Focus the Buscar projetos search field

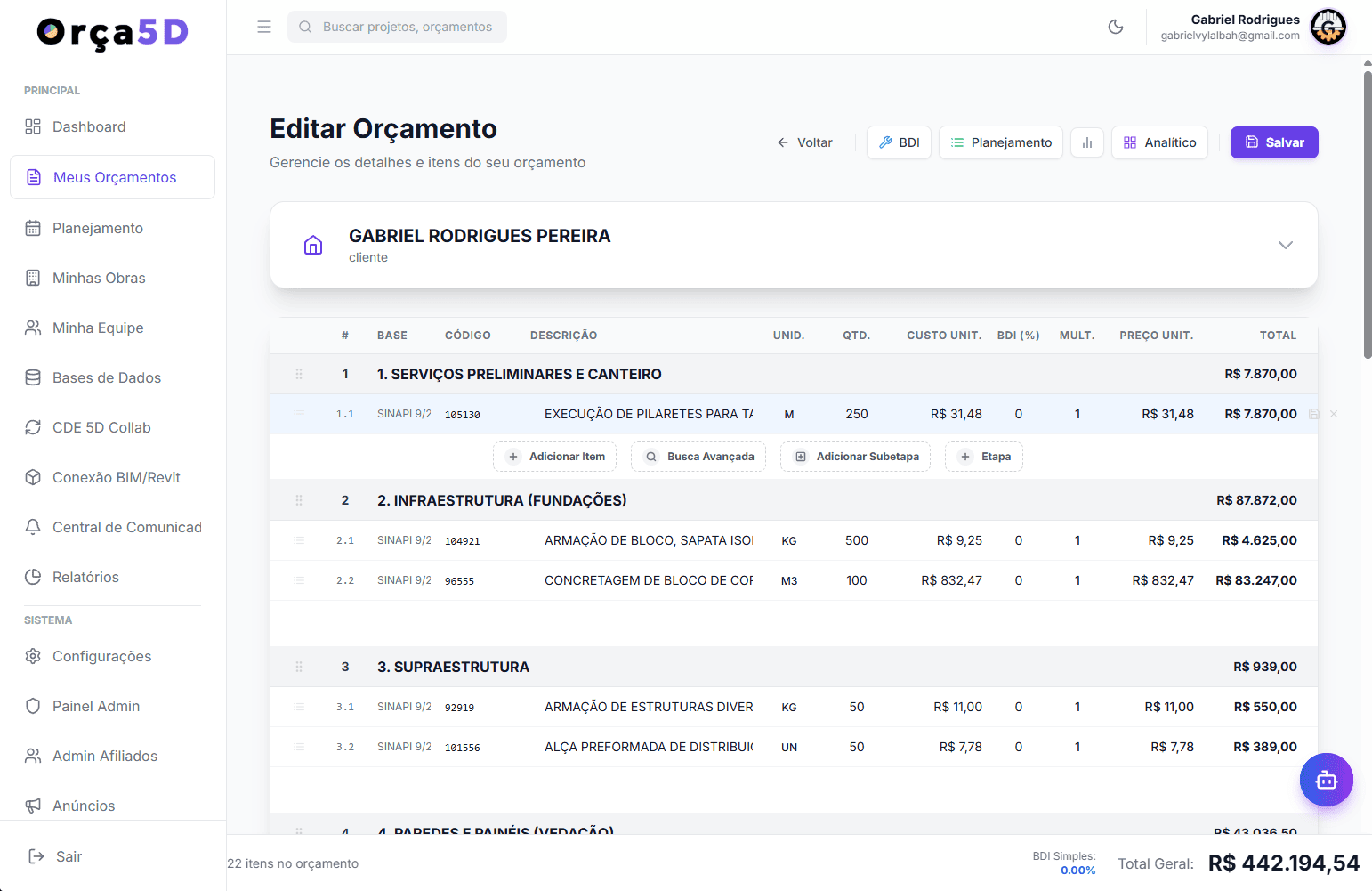[397, 27]
